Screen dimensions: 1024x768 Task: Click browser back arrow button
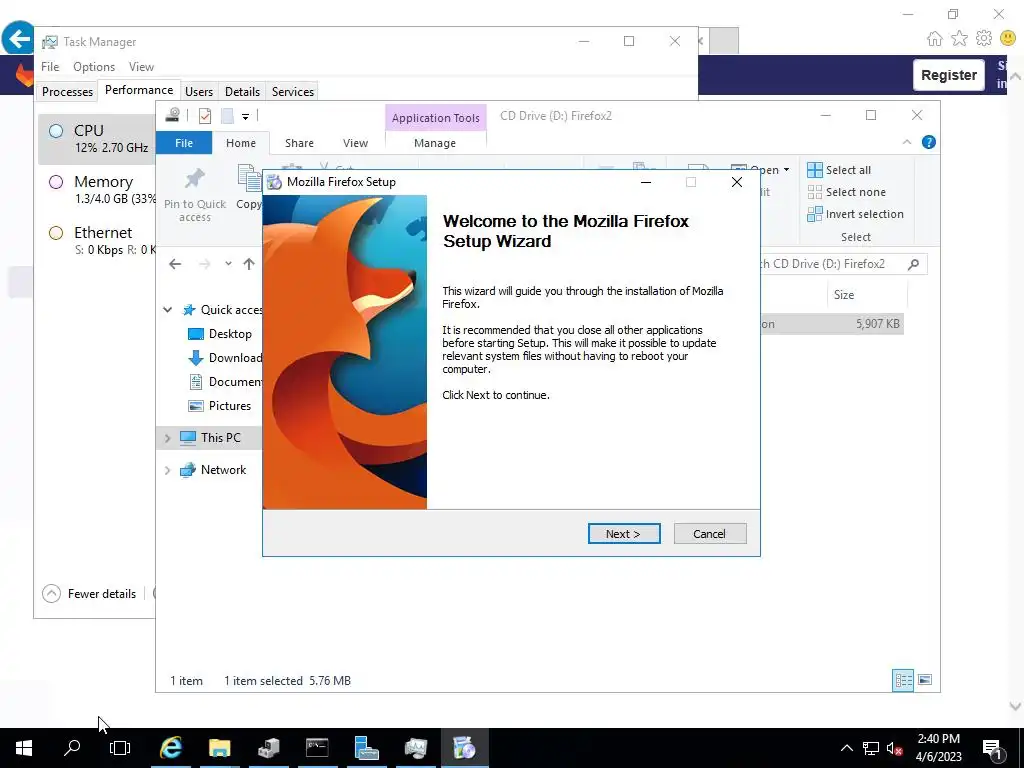point(18,39)
